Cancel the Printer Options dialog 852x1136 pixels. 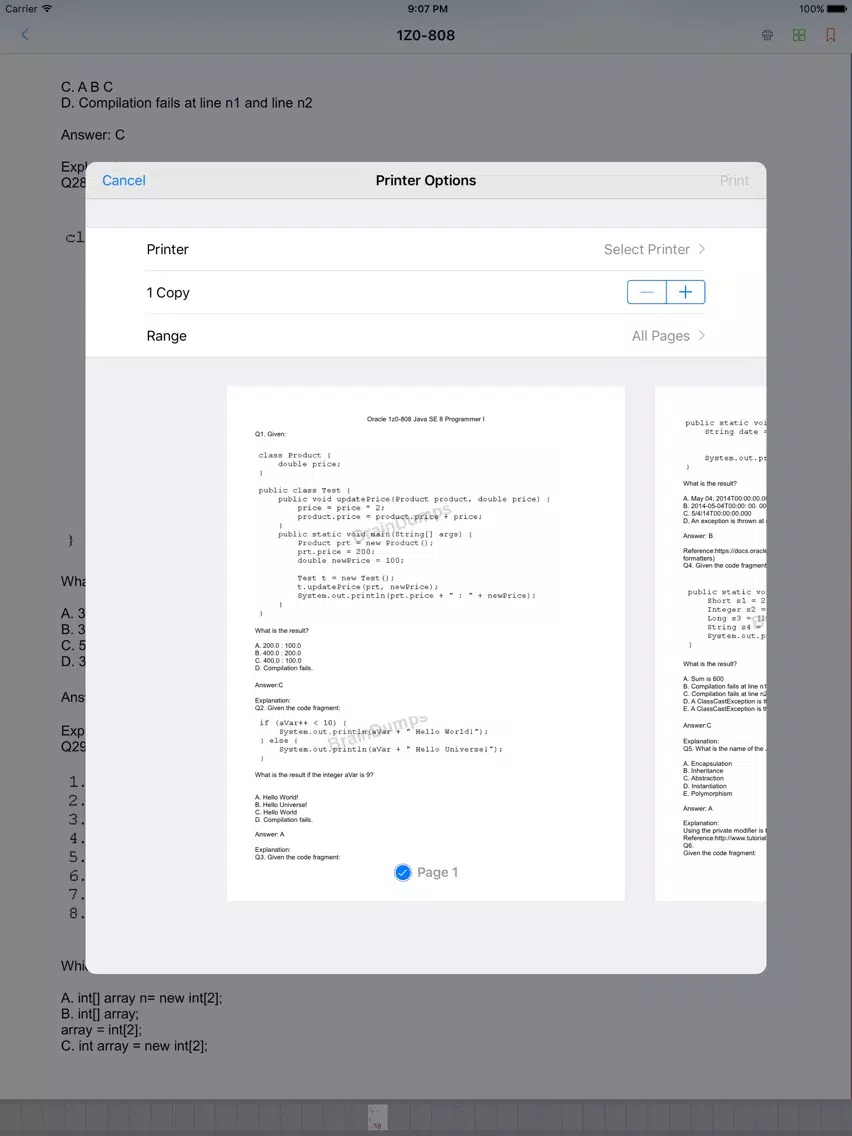click(124, 180)
